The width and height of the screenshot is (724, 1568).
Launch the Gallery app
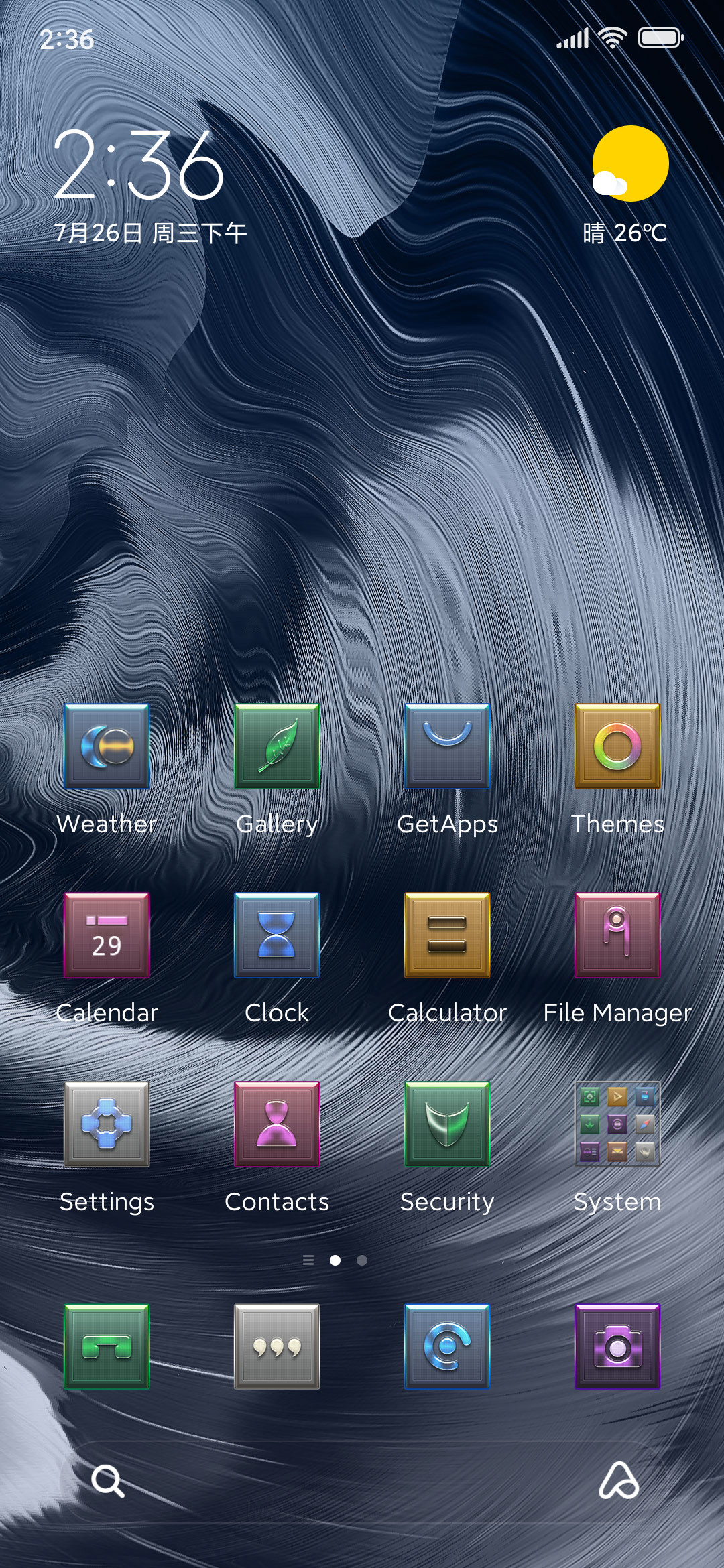(277, 746)
